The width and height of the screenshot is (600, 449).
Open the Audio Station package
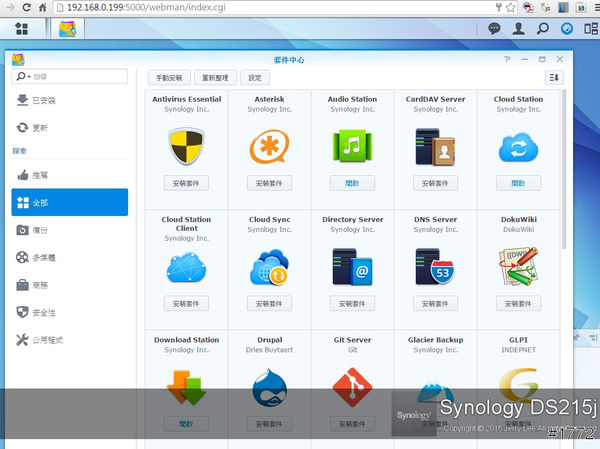pos(352,183)
